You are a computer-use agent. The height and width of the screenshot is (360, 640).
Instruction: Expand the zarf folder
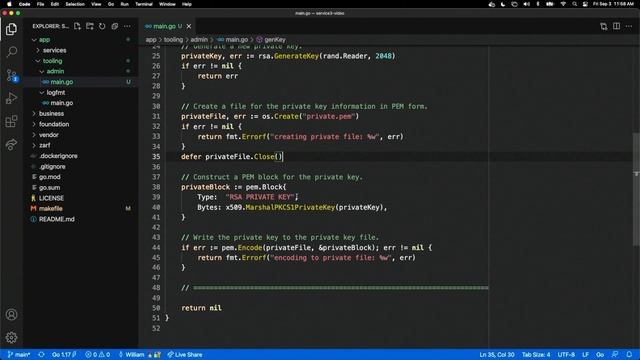44,145
